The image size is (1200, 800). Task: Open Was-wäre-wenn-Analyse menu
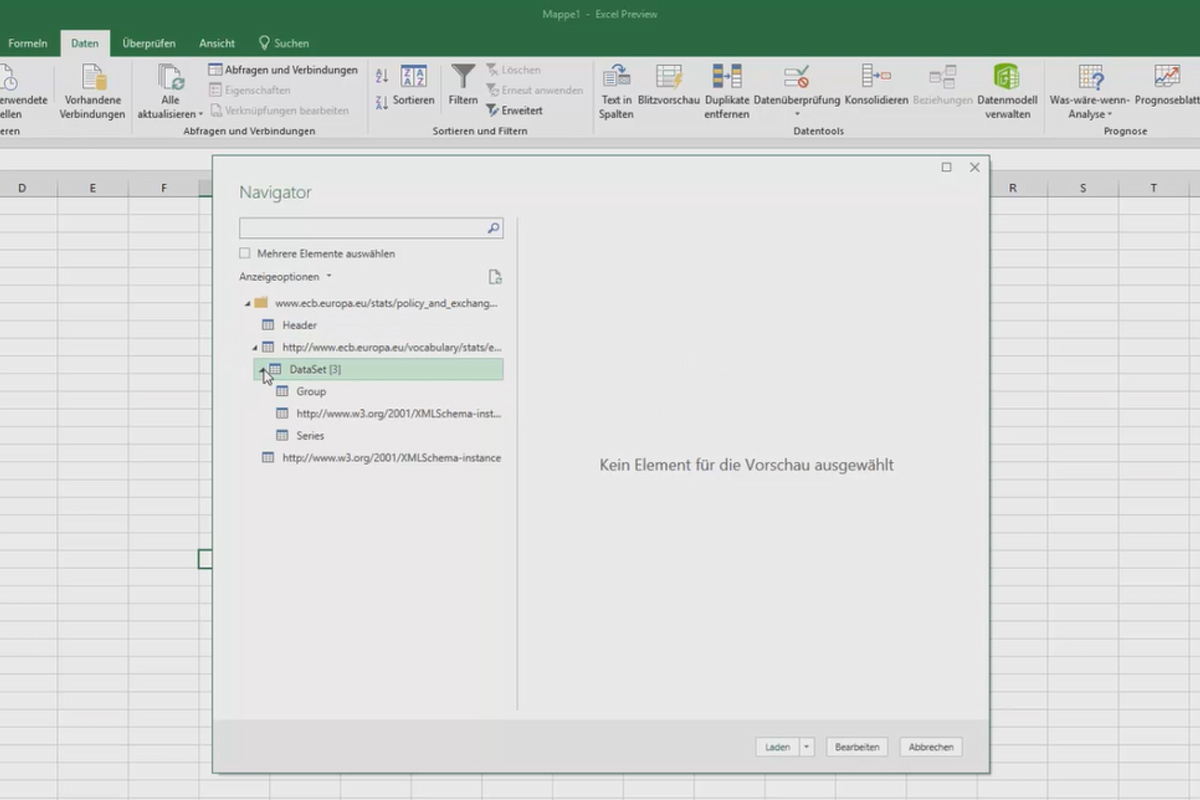click(x=1090, y=92)
